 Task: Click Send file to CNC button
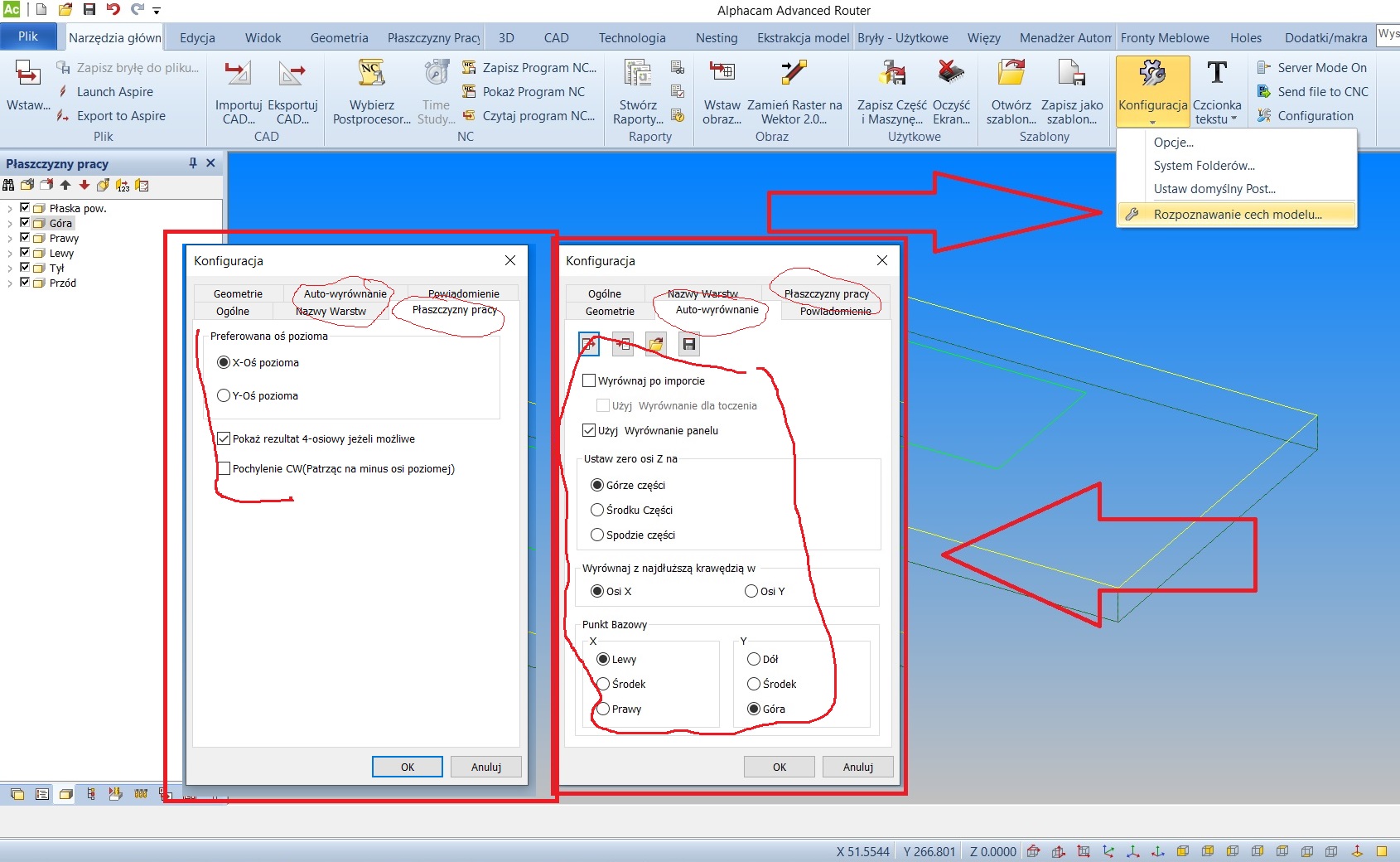[x=1312, y=92]
